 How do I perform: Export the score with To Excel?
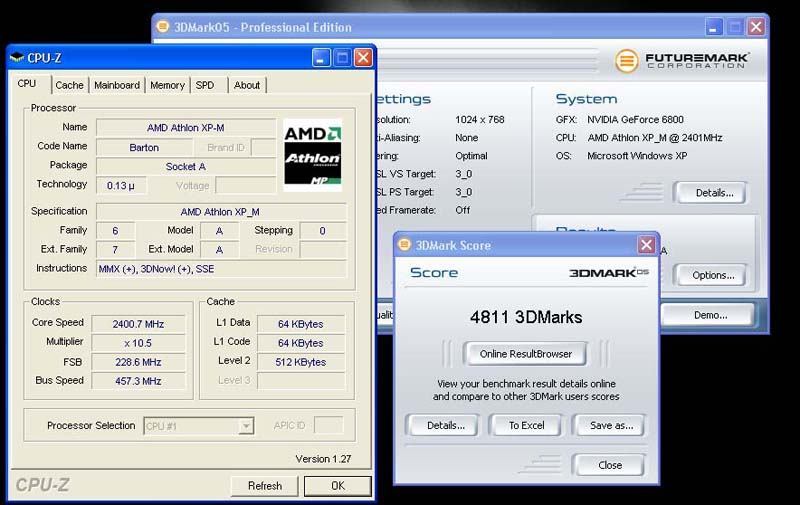click(x=526, y=425)
